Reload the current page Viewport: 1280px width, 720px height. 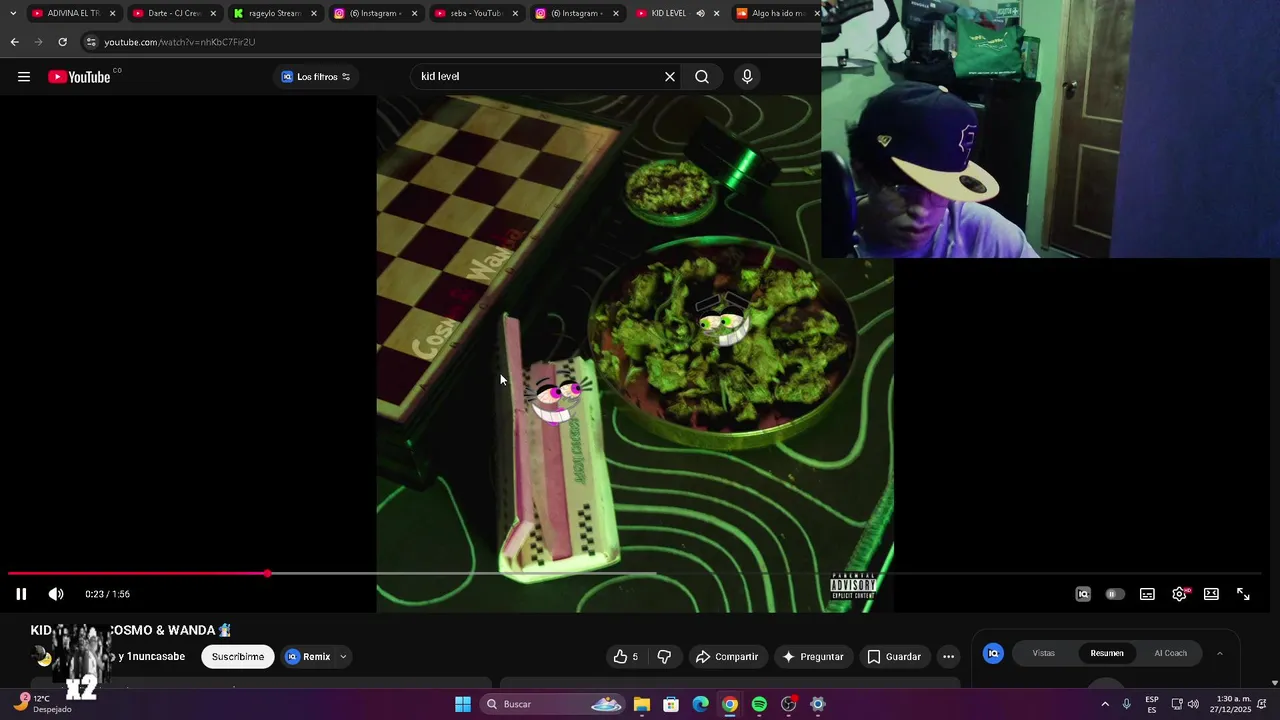(62, 42)
